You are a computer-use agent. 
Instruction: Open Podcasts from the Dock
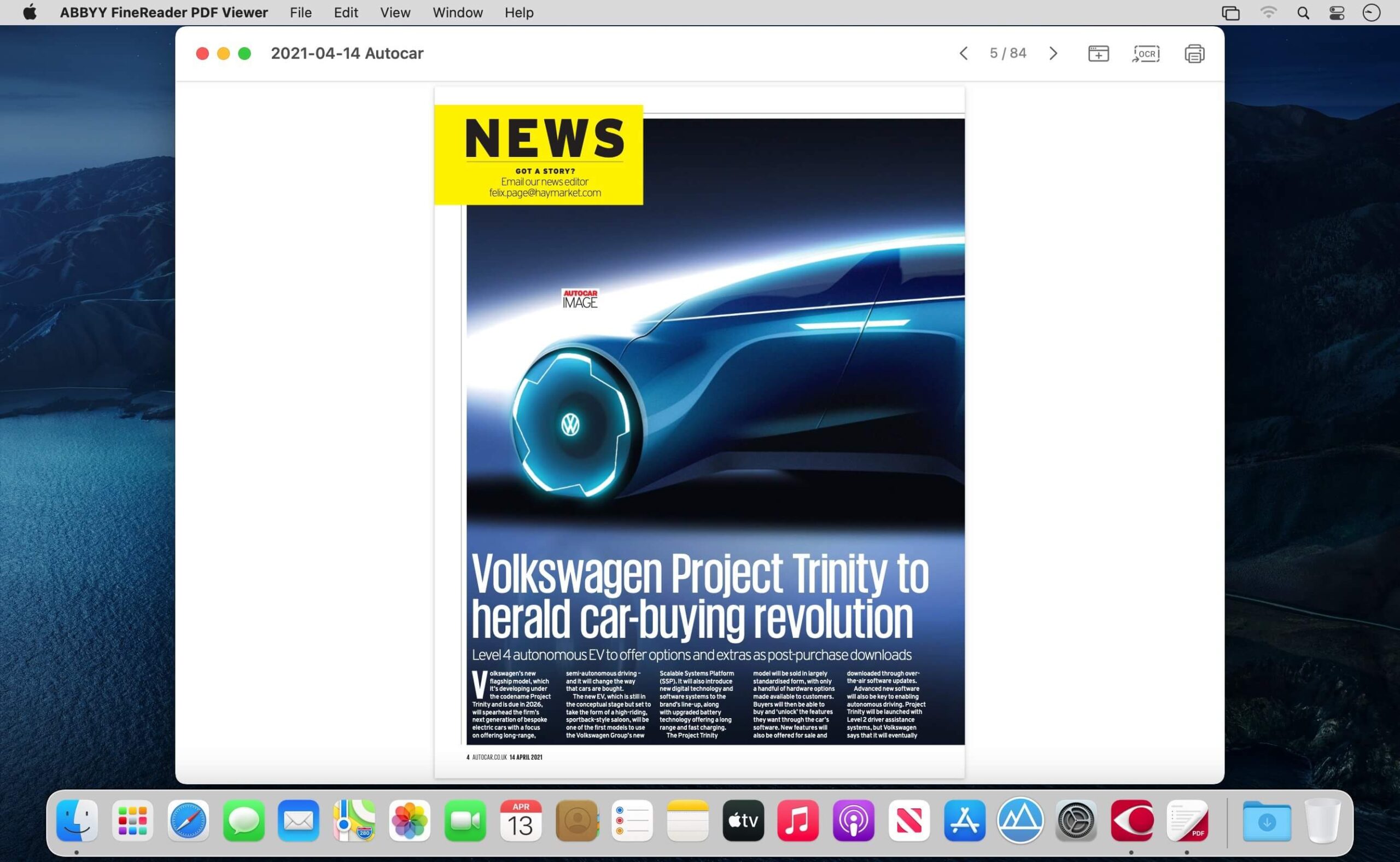tap(853, 821)
